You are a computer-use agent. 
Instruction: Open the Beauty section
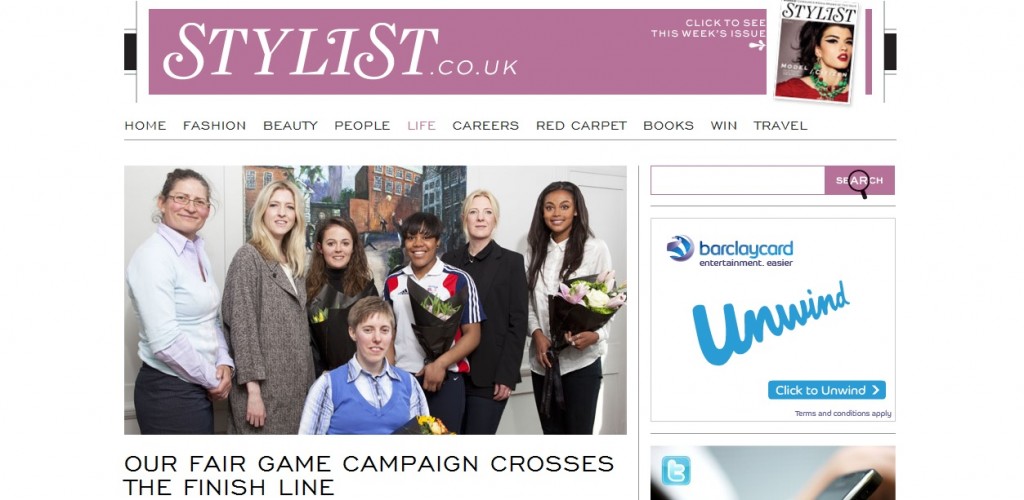[290, 125]
